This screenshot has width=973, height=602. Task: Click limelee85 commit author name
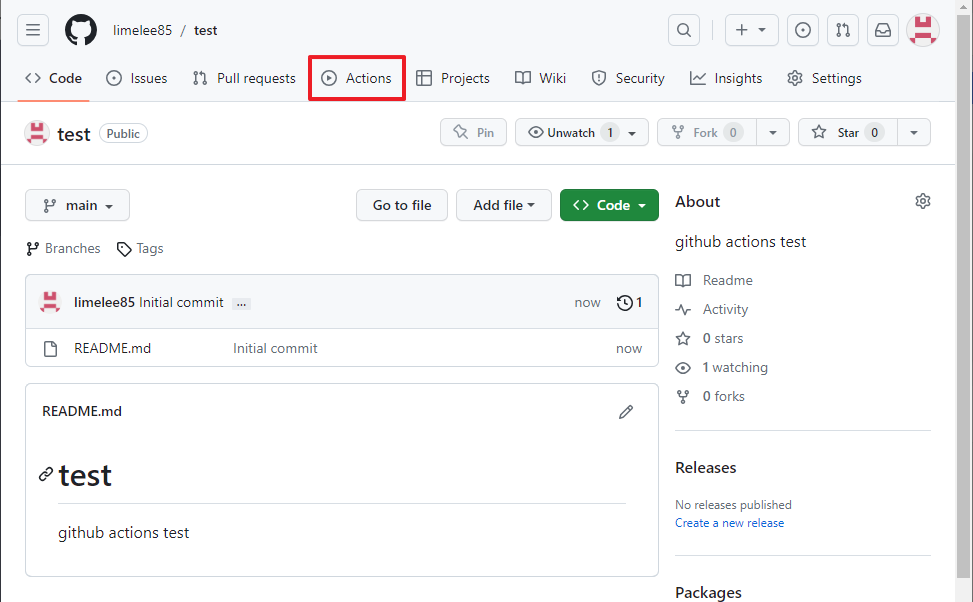104,302
